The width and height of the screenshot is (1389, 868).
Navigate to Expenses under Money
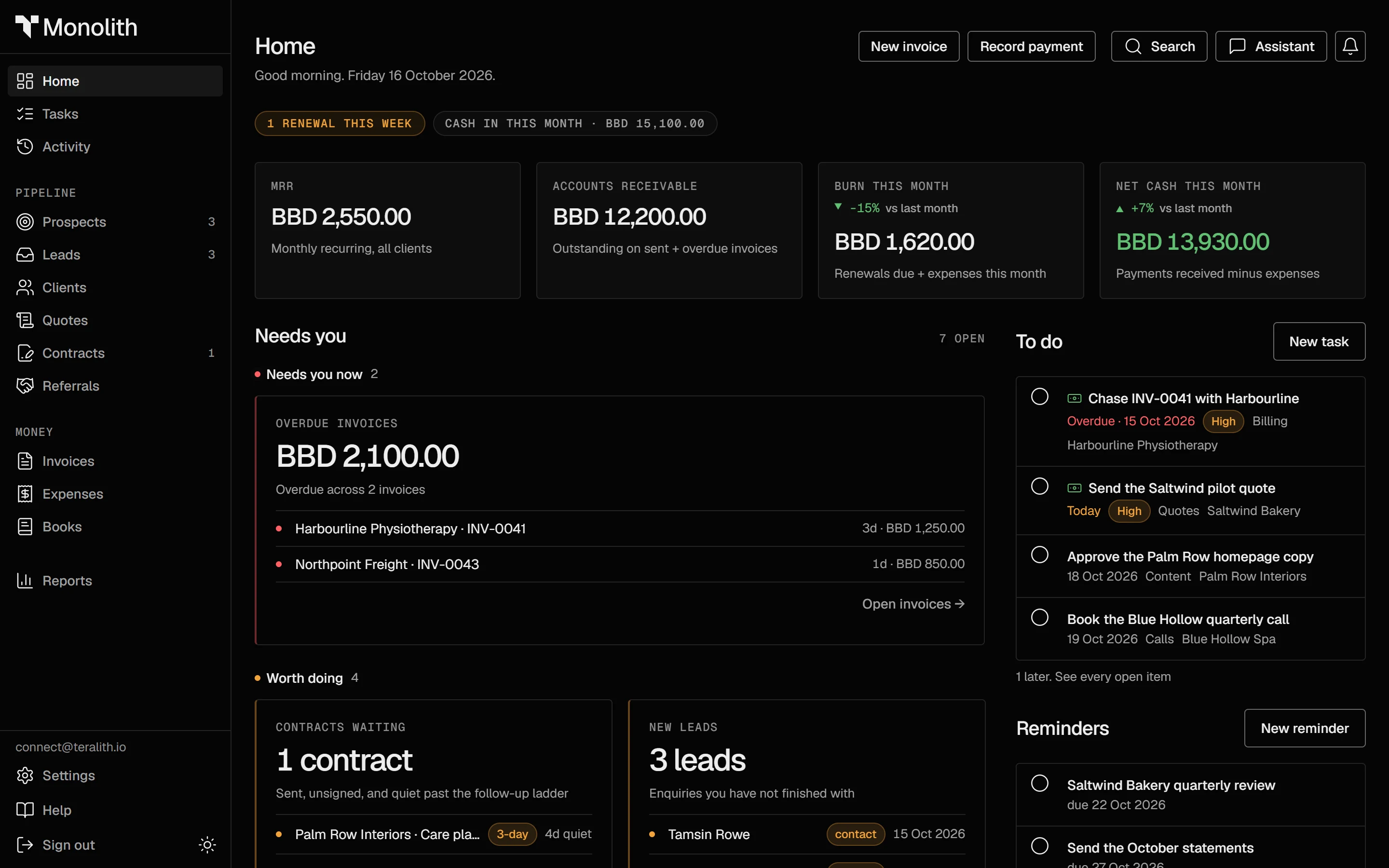tap(115, 493)
